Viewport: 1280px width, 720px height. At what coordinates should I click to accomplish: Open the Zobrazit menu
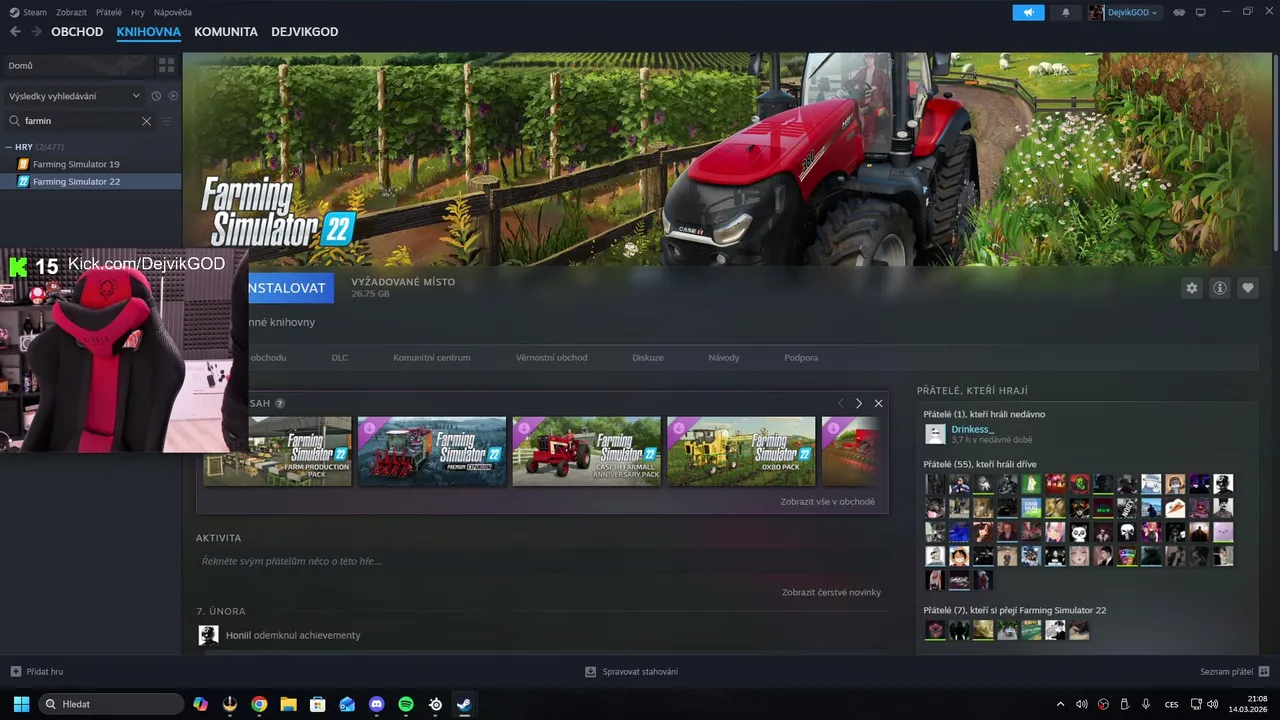tap(71, 12)
